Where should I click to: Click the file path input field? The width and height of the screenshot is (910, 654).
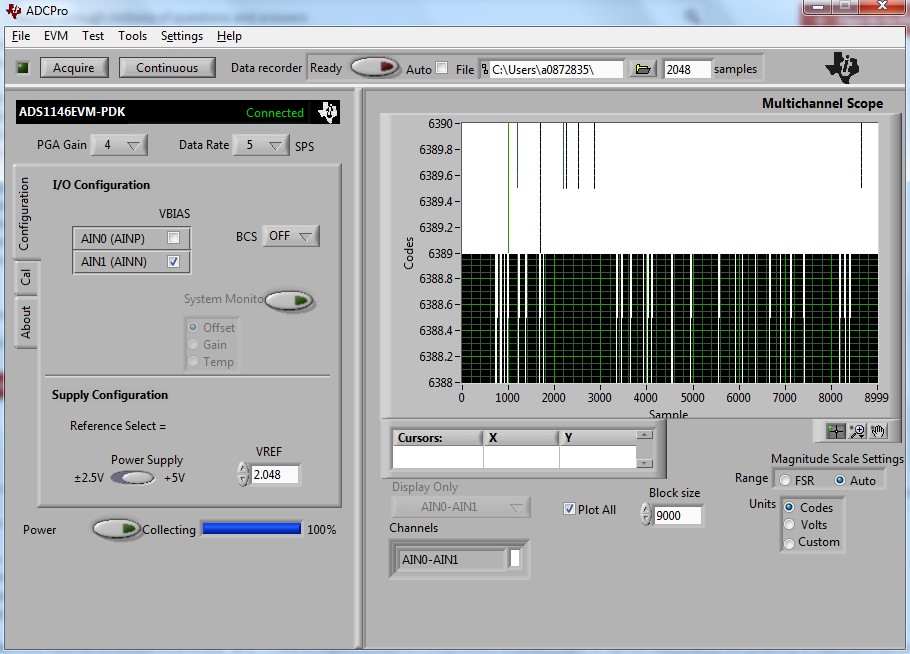tap(556, 69)
